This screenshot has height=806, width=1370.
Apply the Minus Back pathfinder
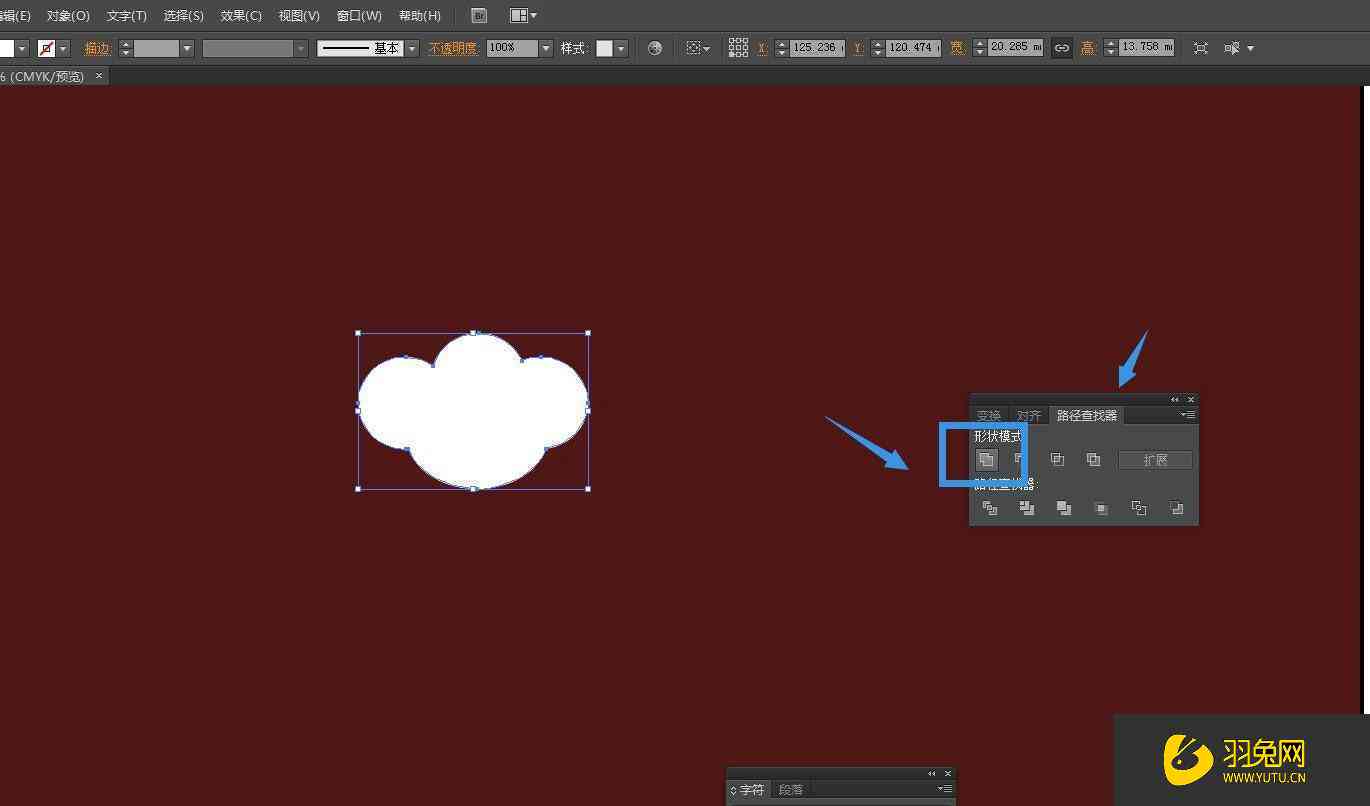coord(1177,508)
